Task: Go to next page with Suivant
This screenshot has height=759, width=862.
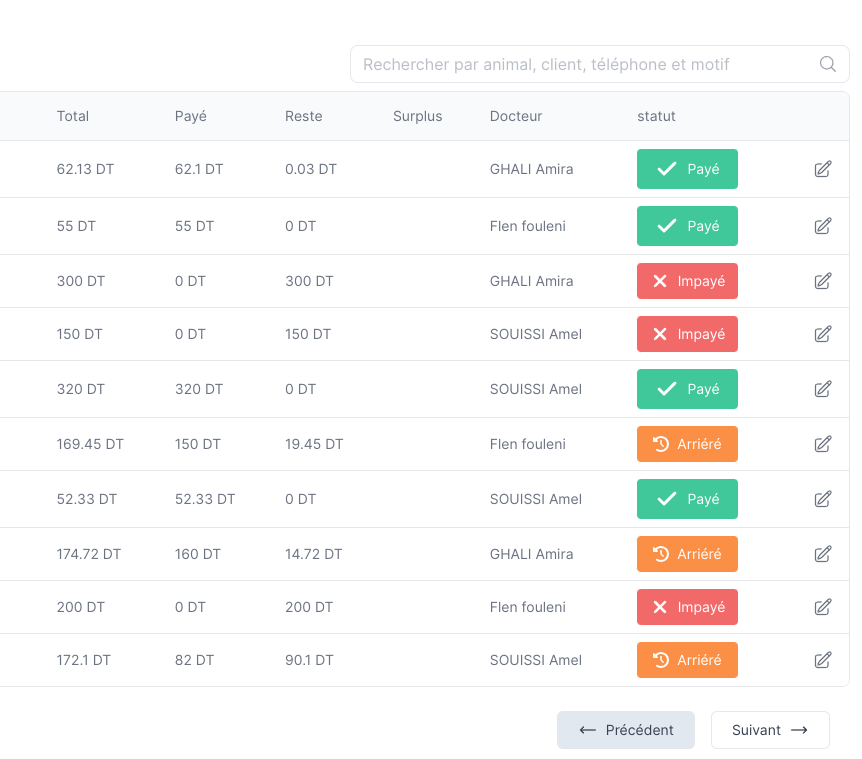Action: 770,730
